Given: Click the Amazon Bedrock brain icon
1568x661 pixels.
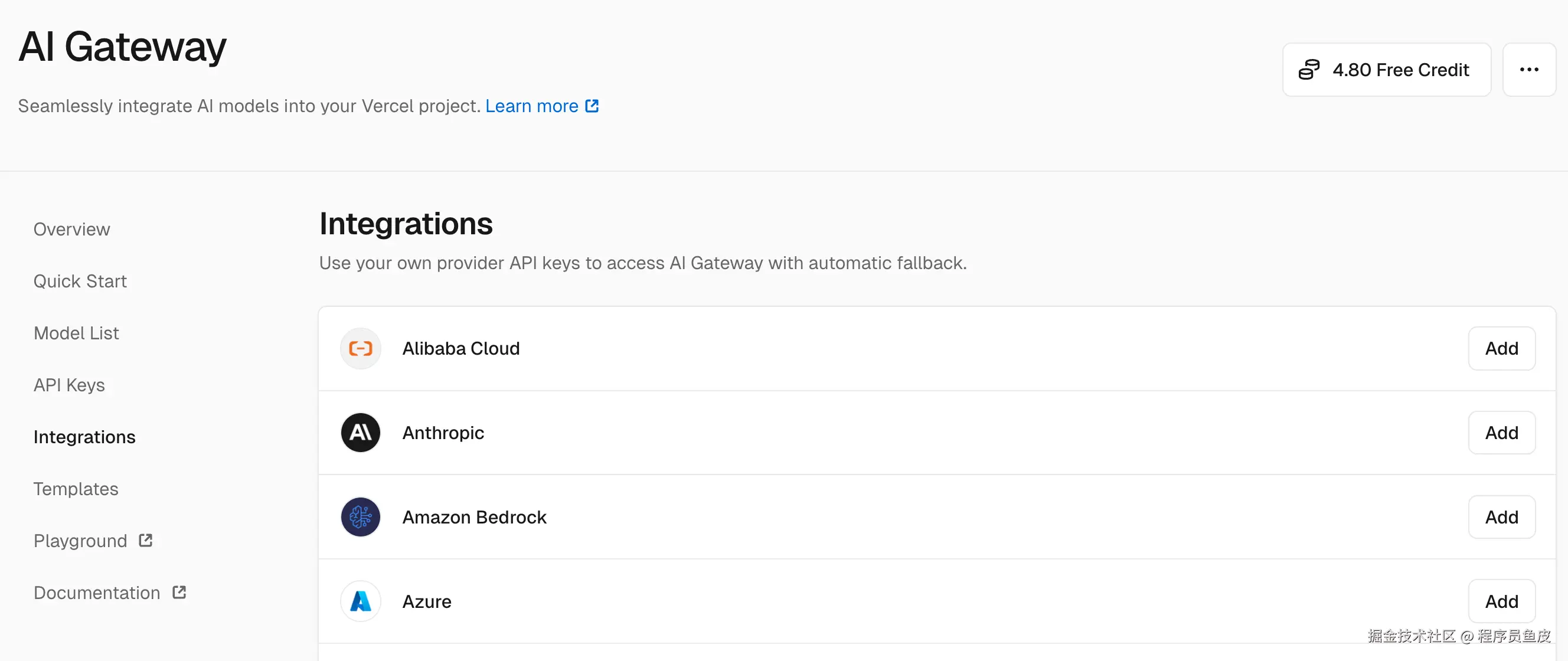Looking at the screenshot, I should pos(360,517).
